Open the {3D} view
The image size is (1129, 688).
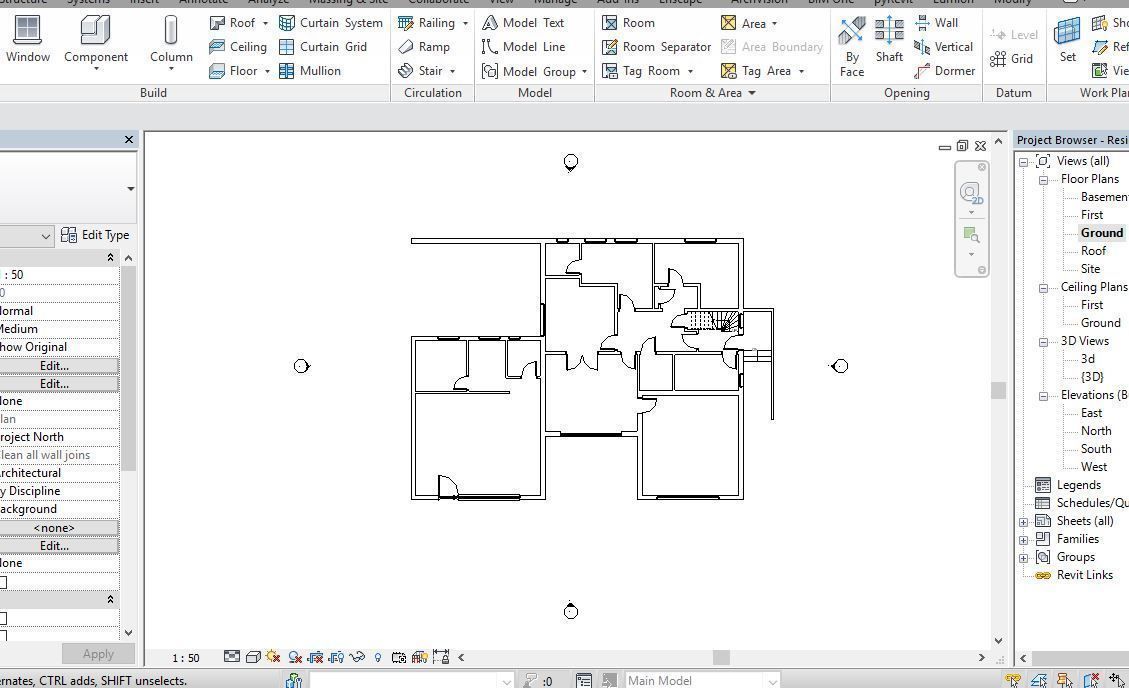pyautogui.click(x=1092, y=376)
